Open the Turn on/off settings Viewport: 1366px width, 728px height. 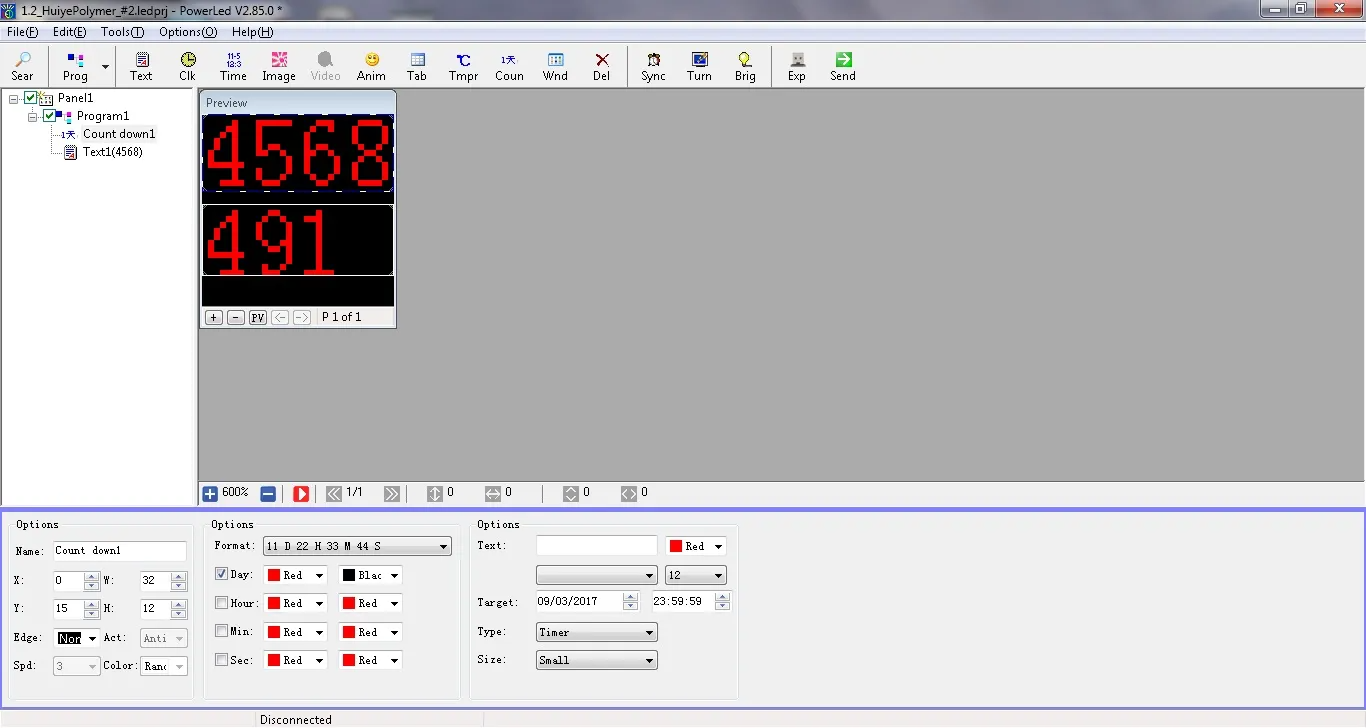click(699, 66)
